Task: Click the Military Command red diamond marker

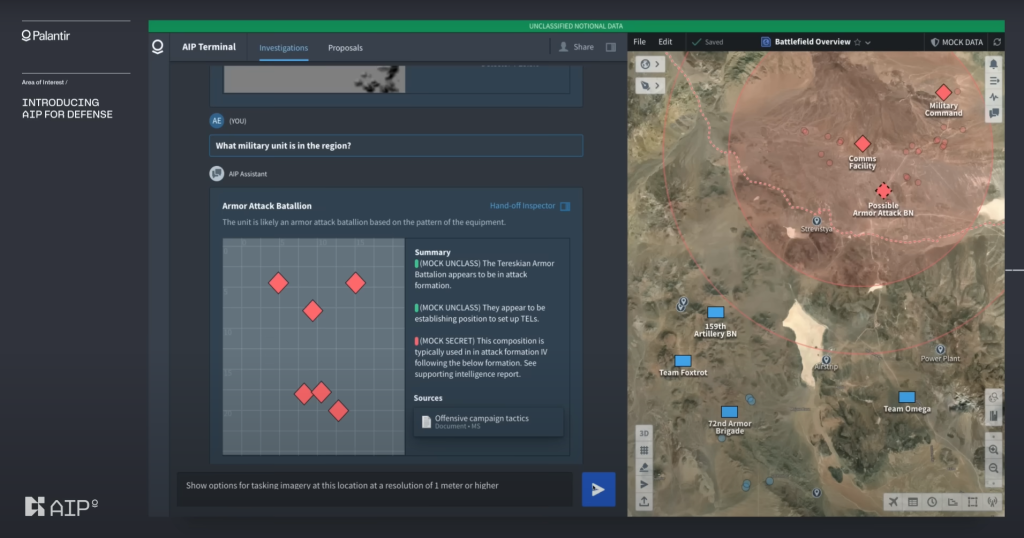Action: click(943, 92)
